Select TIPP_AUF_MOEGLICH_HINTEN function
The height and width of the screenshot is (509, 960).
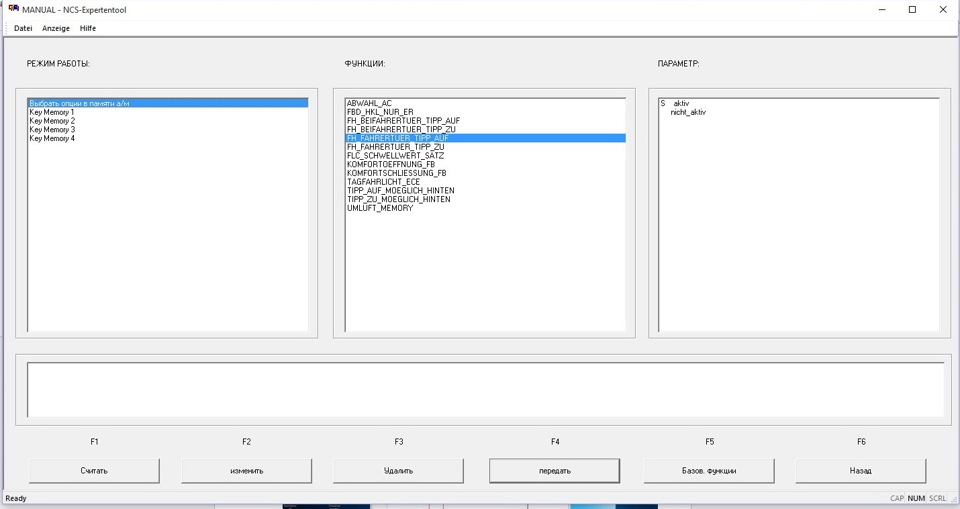point(486,190)
